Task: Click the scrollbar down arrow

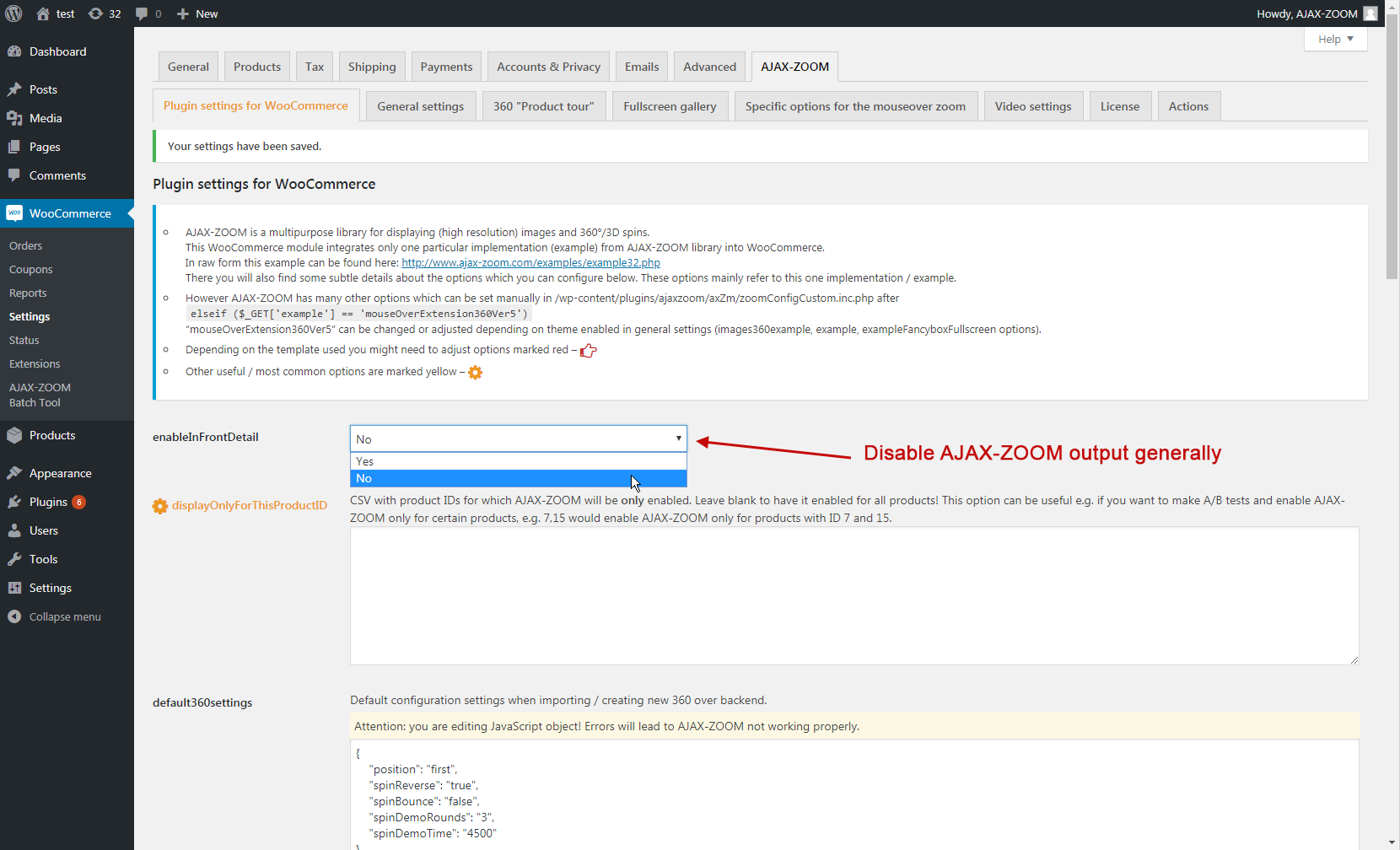Action: point(1392,842)
